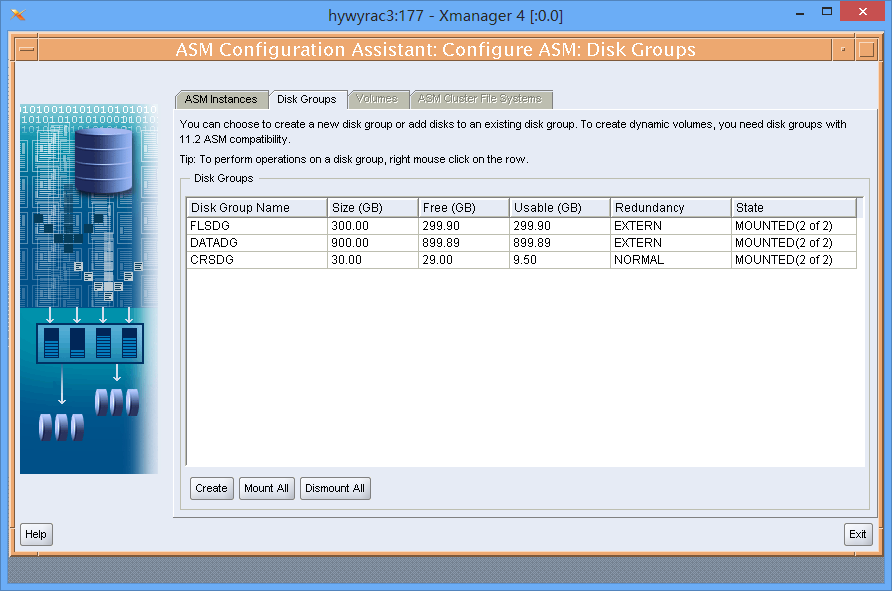
Task: Maximize the Xmanager window
Action: tap(827, 12)
